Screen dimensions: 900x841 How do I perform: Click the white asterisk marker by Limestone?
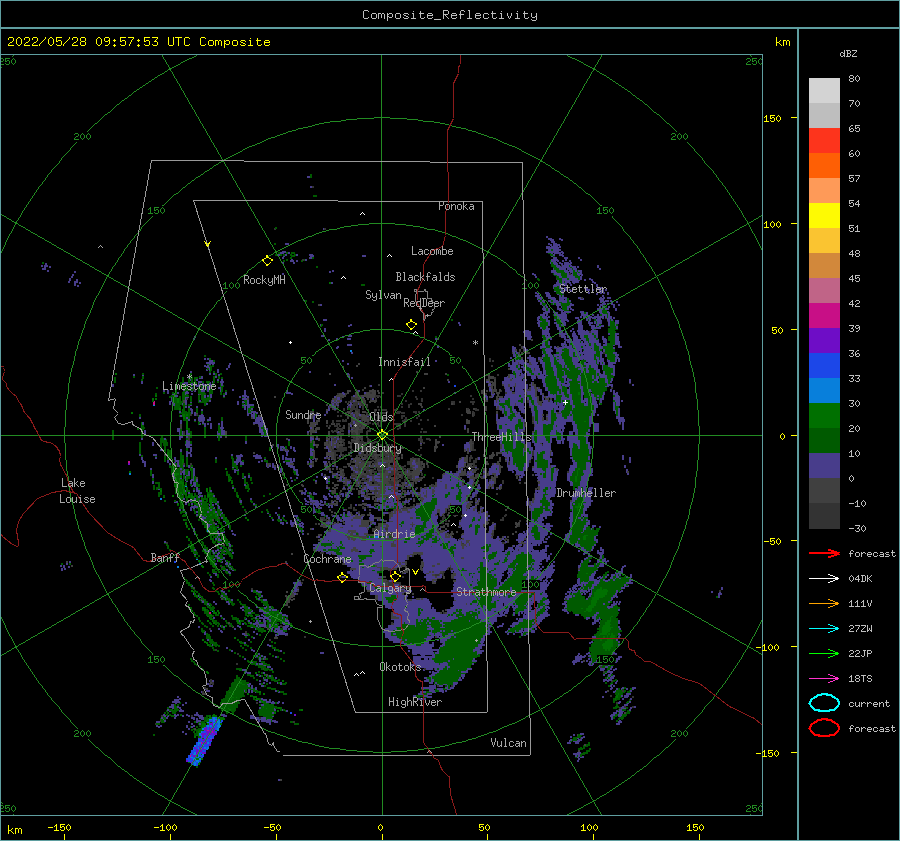pos(189,377)
